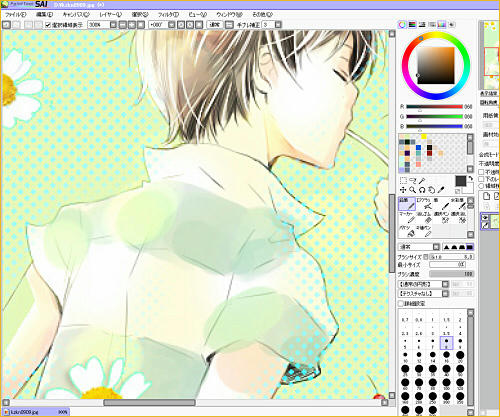The height and width of the screenshot is (417, 500).
Task: Switch to the open file tab at bottom
Action: click(x=35, y=412)
